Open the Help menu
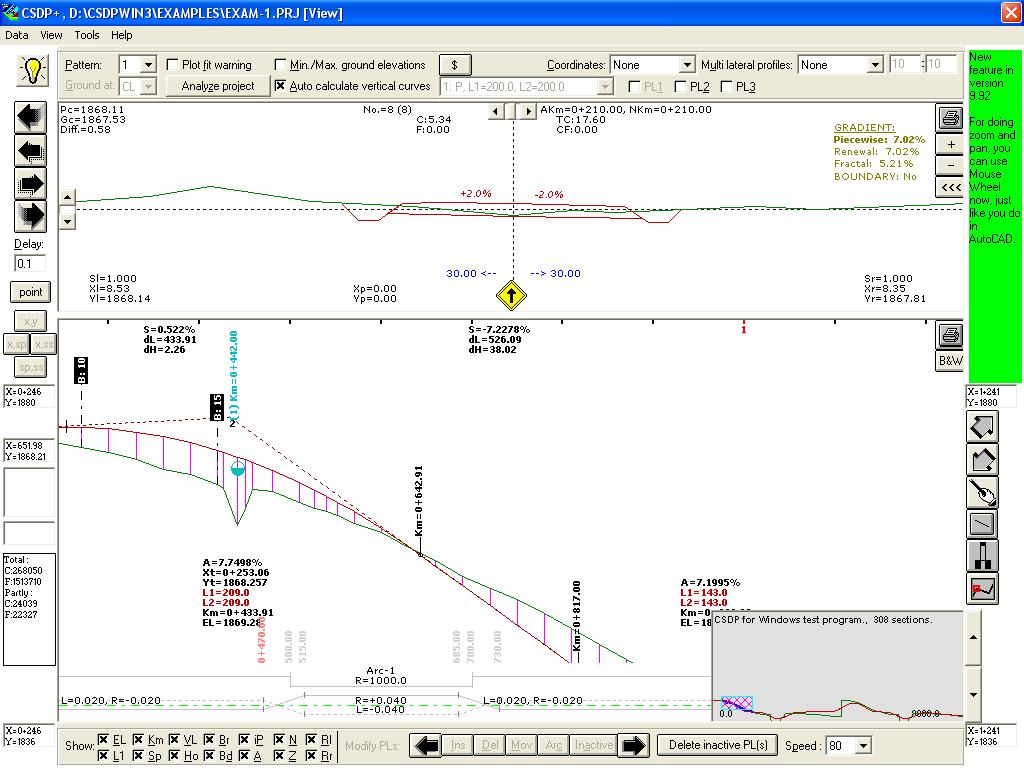This screenshot has width=1024, height=768. click(x=121, y=35)
